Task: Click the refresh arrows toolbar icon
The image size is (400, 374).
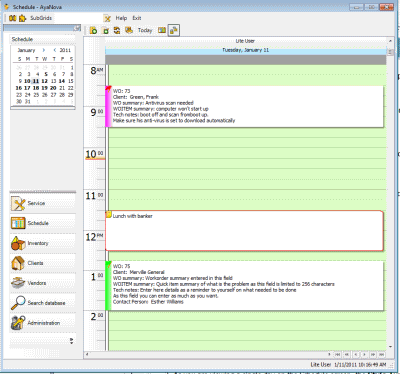Action: (x=117, y=30)
